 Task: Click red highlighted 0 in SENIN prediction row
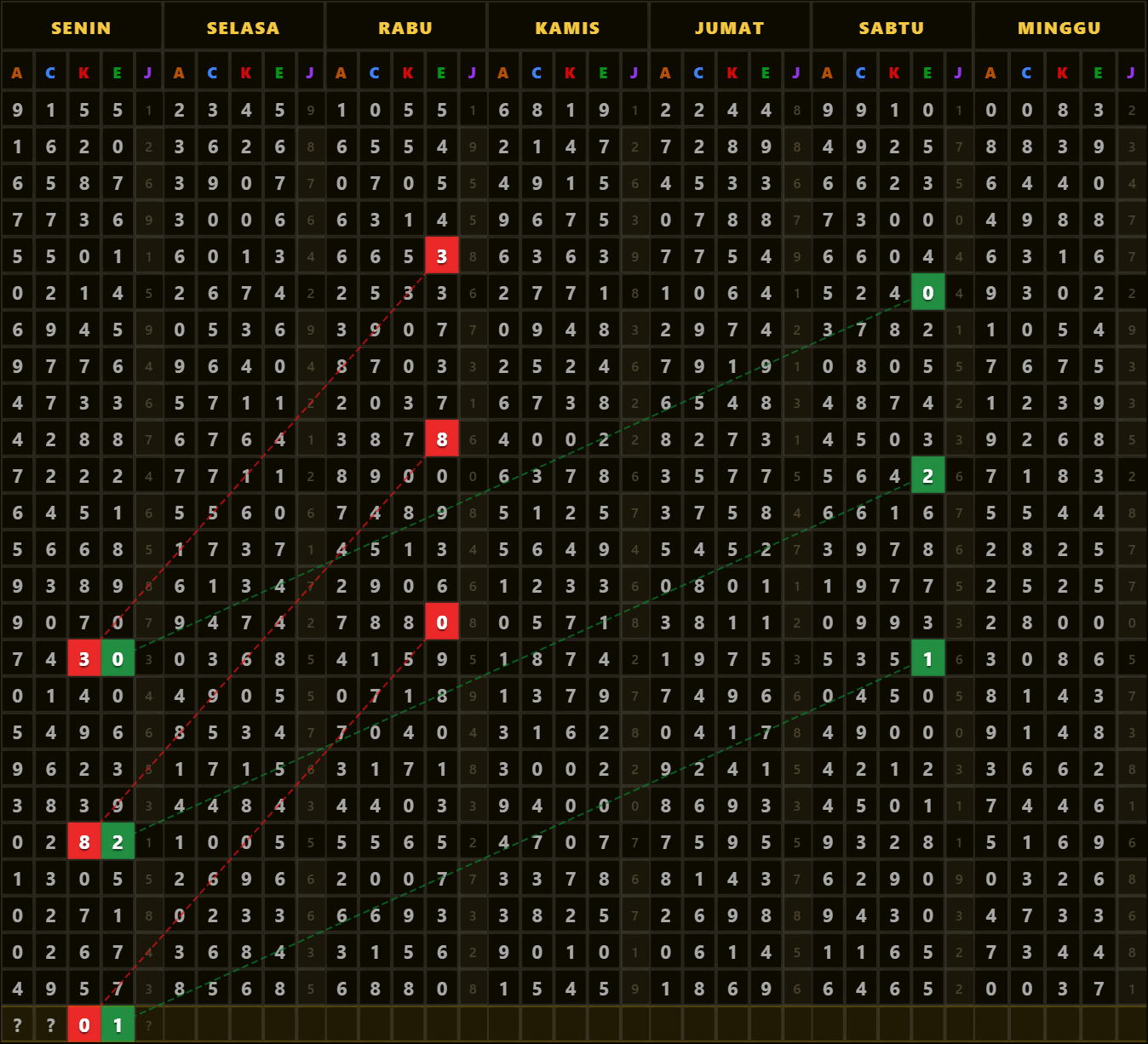coord(83,1025)
